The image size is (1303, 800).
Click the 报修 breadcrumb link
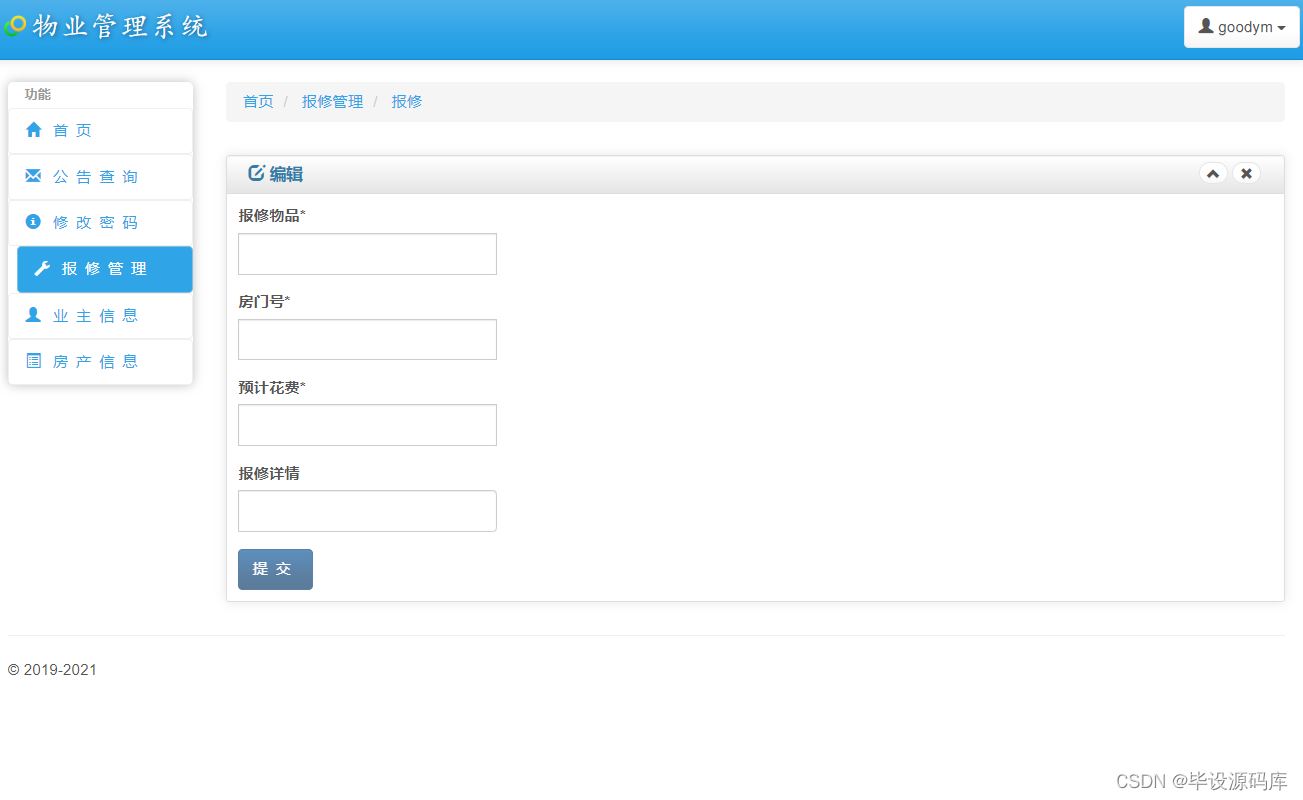[x=407, y=101]
